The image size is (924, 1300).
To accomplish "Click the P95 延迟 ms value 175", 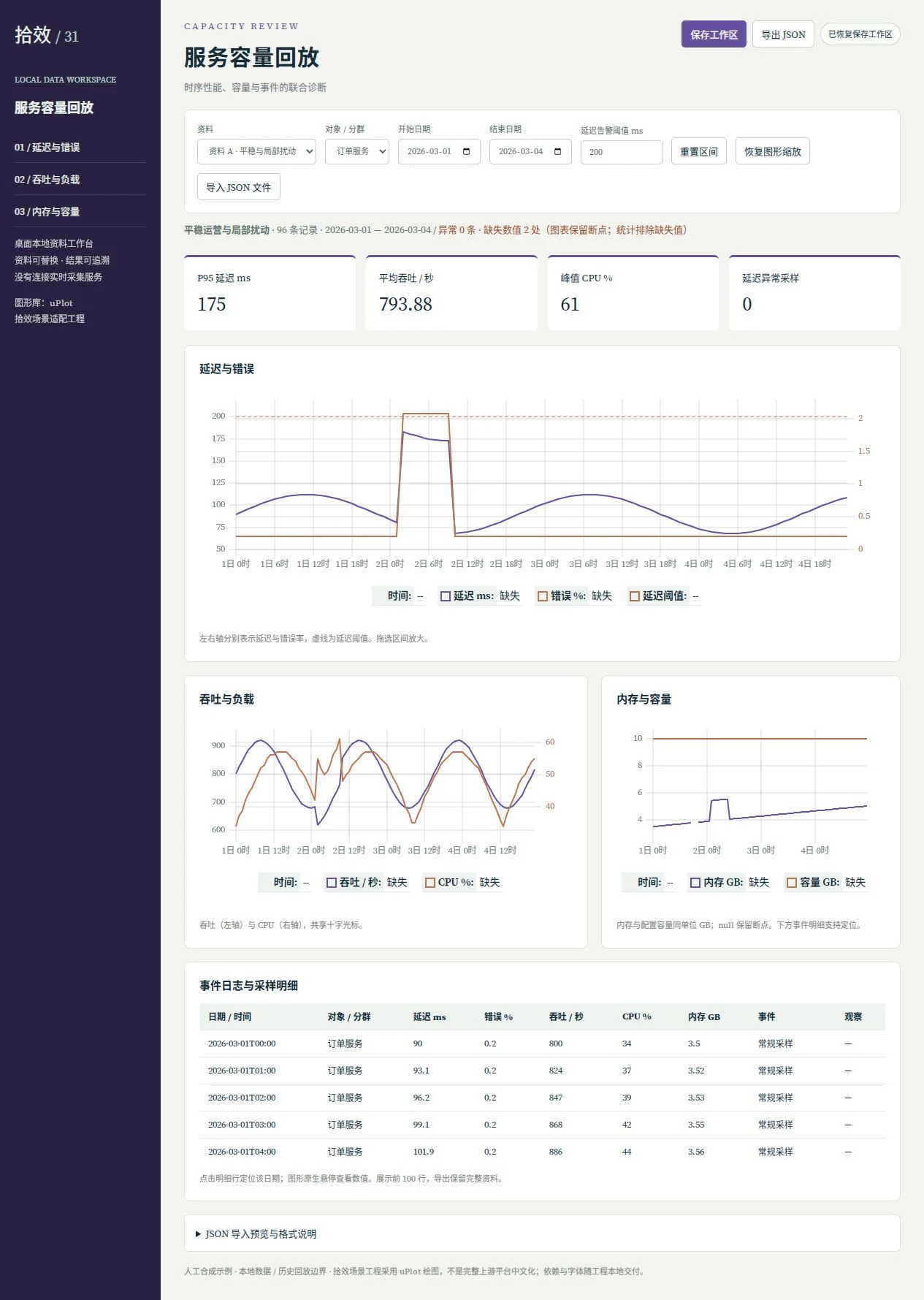I will tap(212, 304).
